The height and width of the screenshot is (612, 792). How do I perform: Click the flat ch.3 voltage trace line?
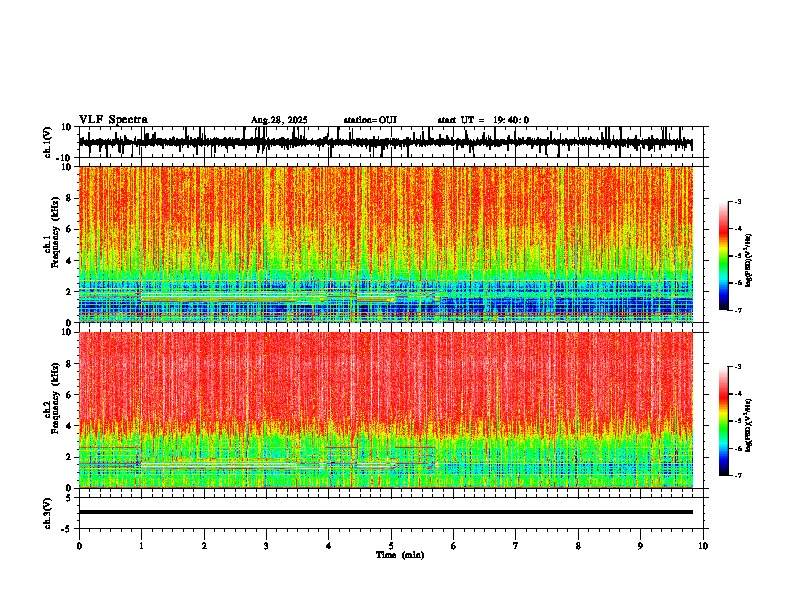pos(386,512)
